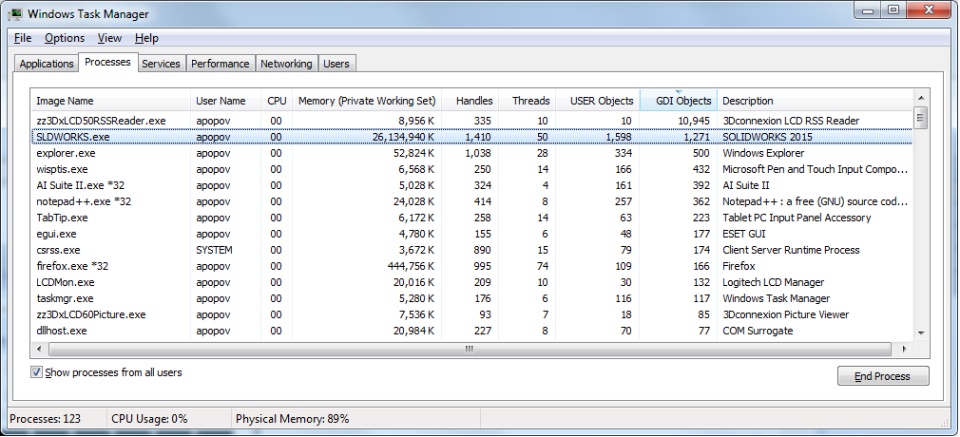
Task: Click Client Server Runtime Process description
Action: (791, 250)
